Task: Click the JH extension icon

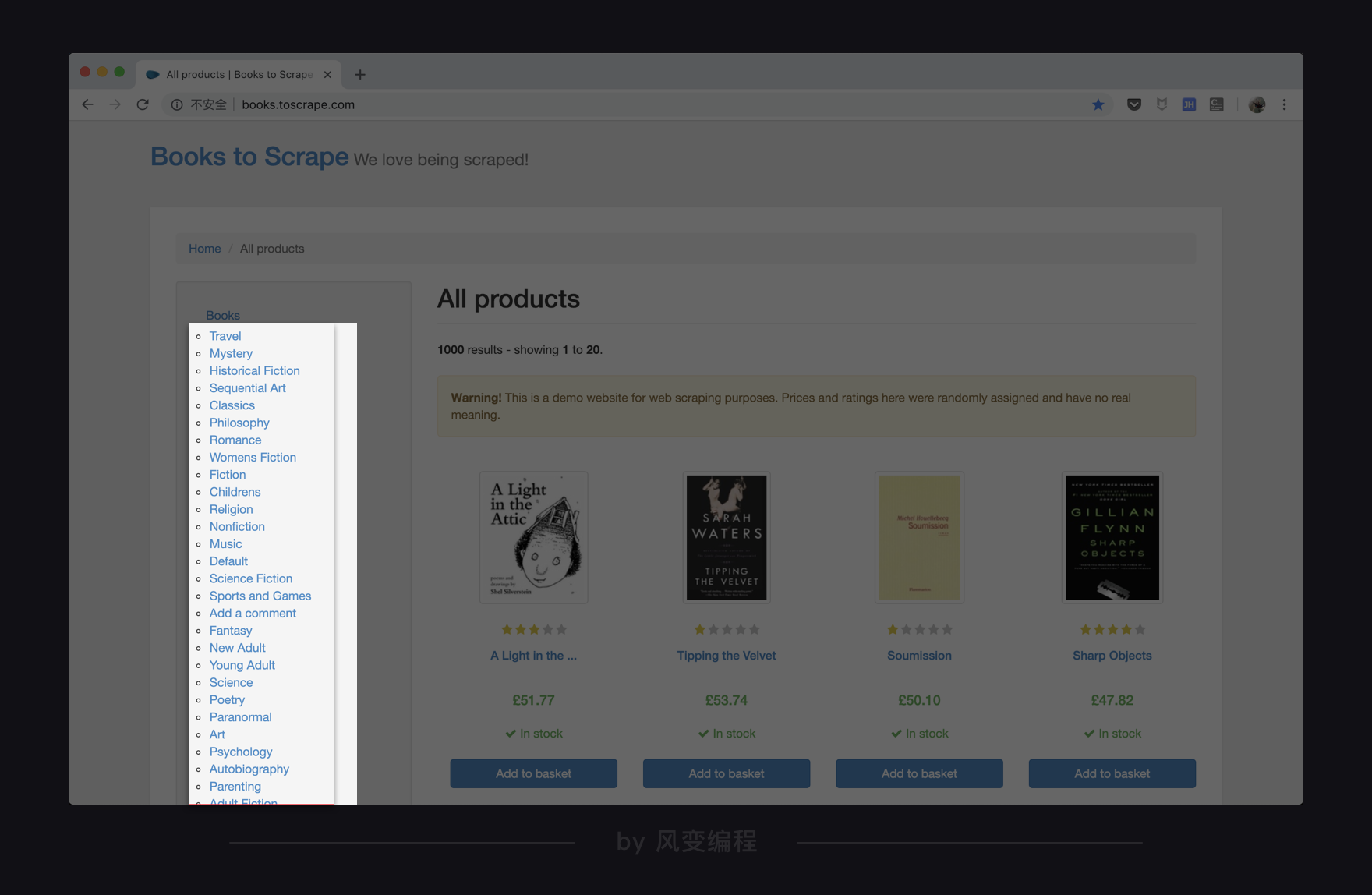Action: pos(1188,104)
